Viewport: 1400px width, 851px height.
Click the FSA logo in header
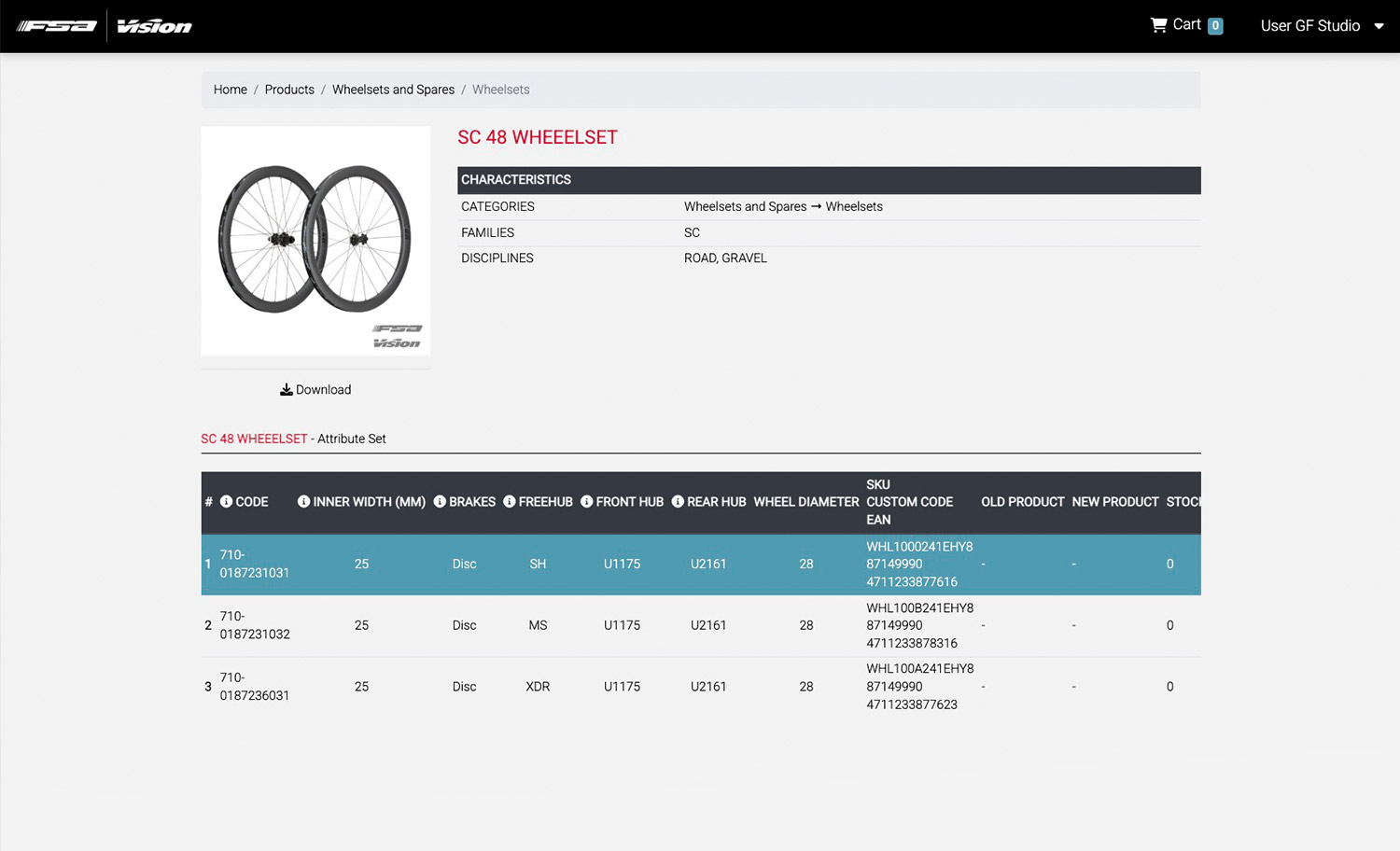click(57, 26)
